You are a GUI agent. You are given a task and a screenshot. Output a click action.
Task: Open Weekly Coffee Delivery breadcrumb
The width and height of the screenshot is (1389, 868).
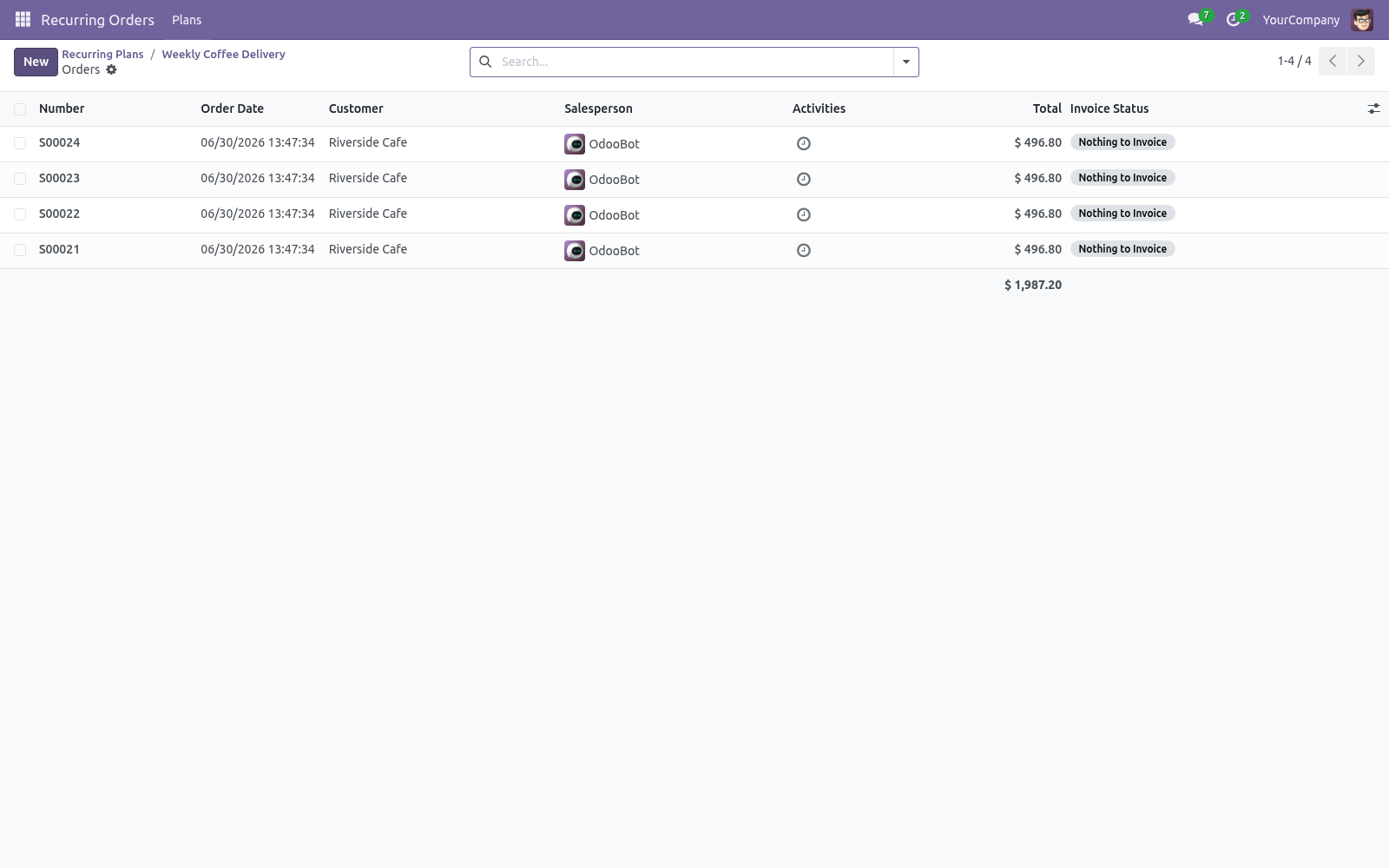pyautogui.click(x=223, y=54)
